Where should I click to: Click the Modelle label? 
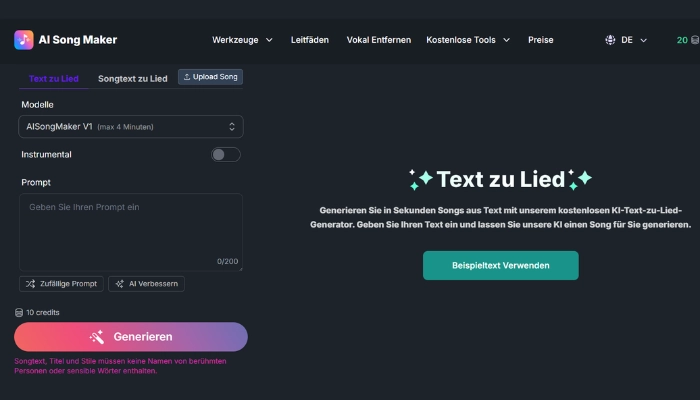pyautogui.click(x=38, y=104)
